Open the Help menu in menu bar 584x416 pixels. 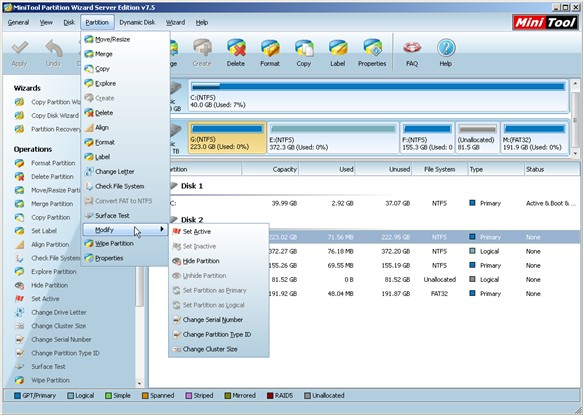click(x=202, y=23)
